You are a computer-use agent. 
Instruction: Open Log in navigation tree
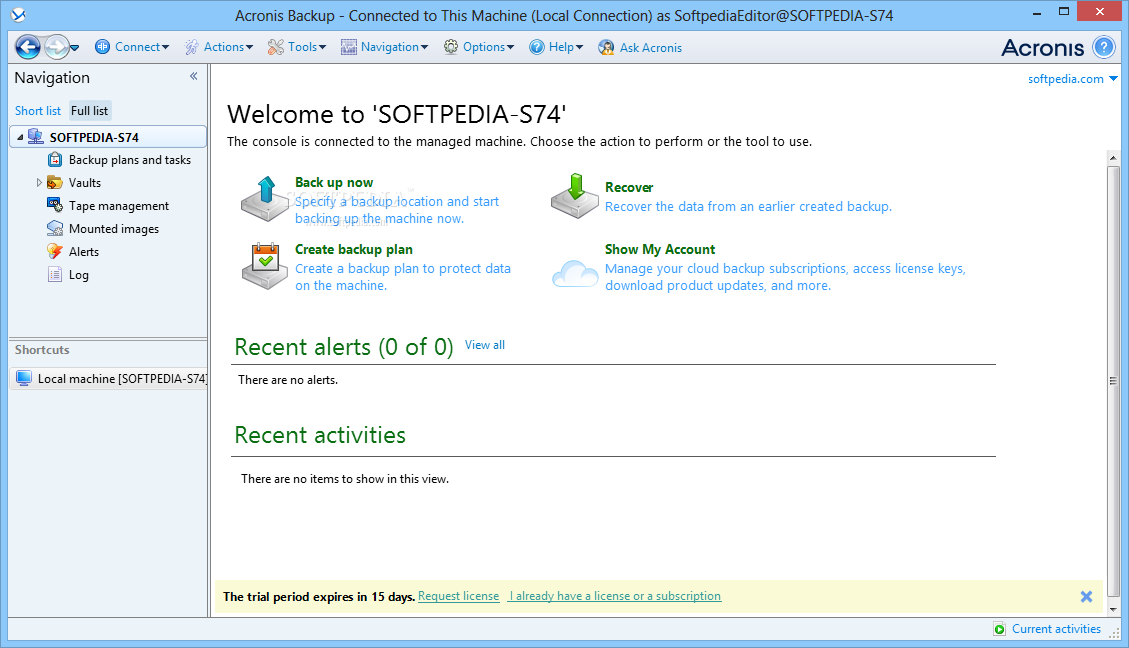pyautogui.click(x=78, y=275)
